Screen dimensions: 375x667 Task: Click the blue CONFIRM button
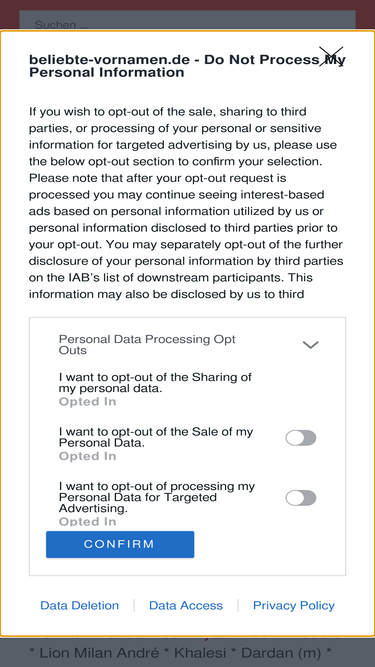(x=120, y=544)
